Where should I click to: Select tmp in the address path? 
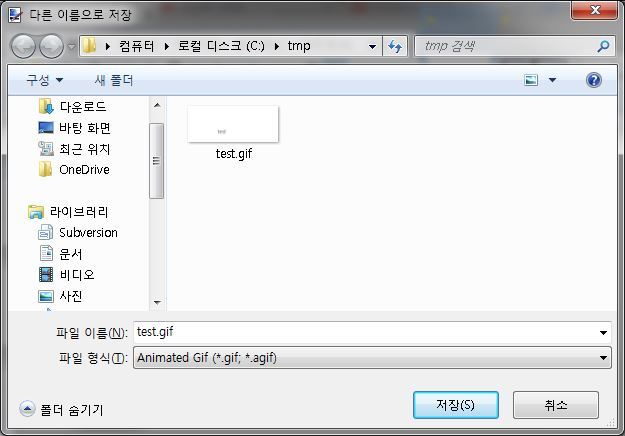click(x=299, y=46)
